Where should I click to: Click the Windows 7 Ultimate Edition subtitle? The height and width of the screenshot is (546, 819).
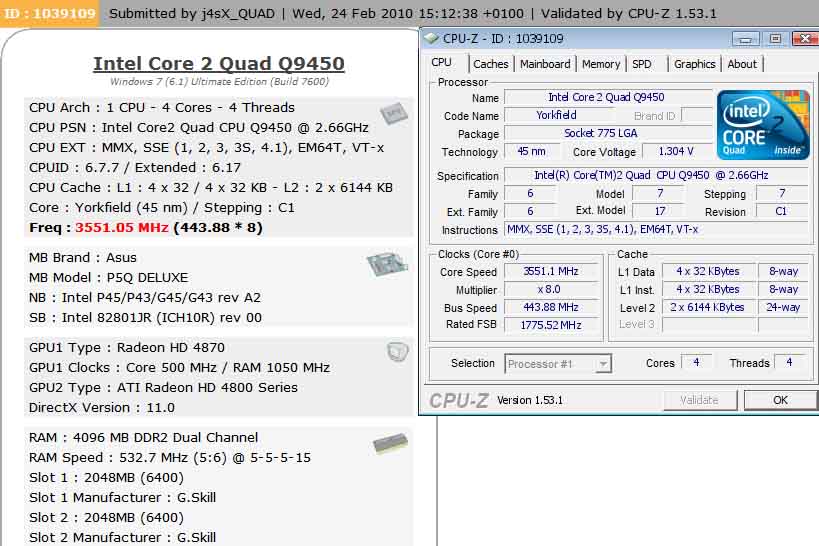219,82
